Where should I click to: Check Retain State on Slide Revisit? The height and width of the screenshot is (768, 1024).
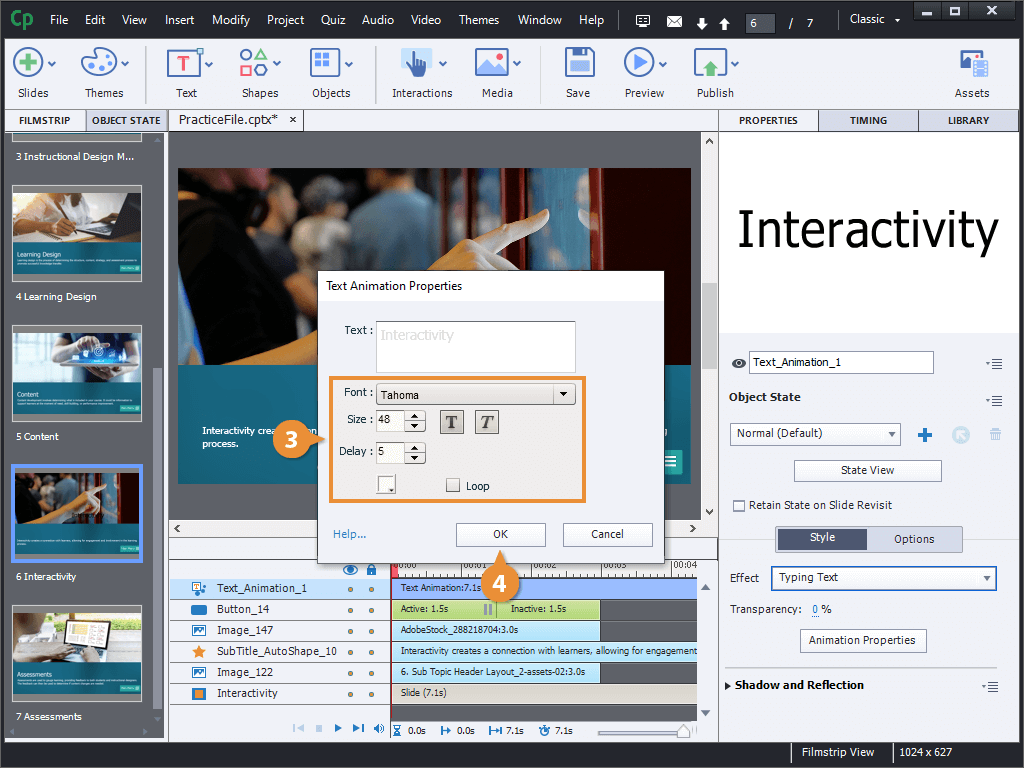739,506
